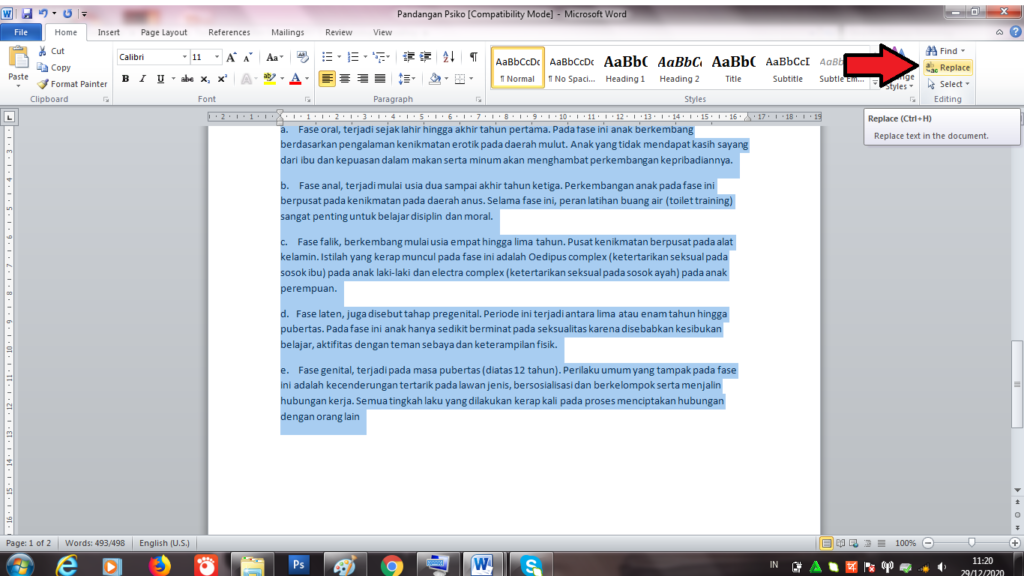Apply the Heading 1 style

[x=625, y=68]
